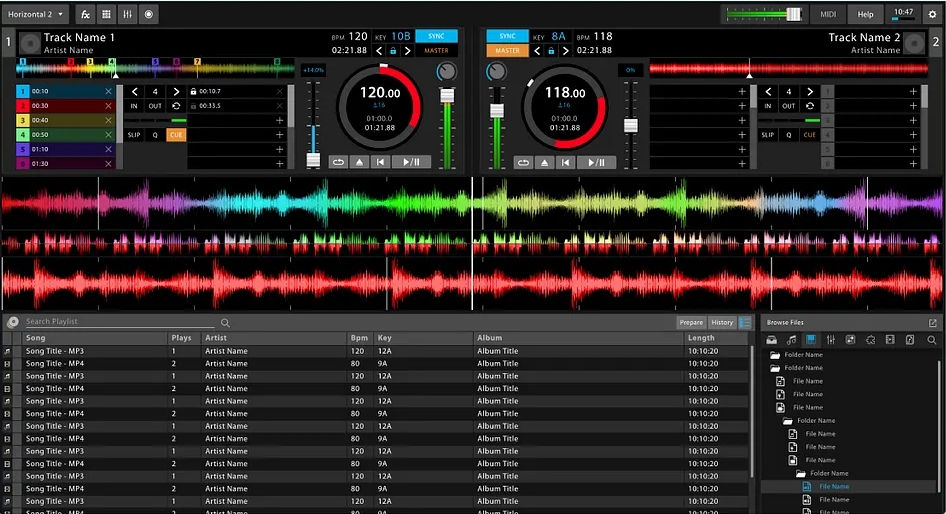Click the reloop icon on deck 2

[810, 106]
